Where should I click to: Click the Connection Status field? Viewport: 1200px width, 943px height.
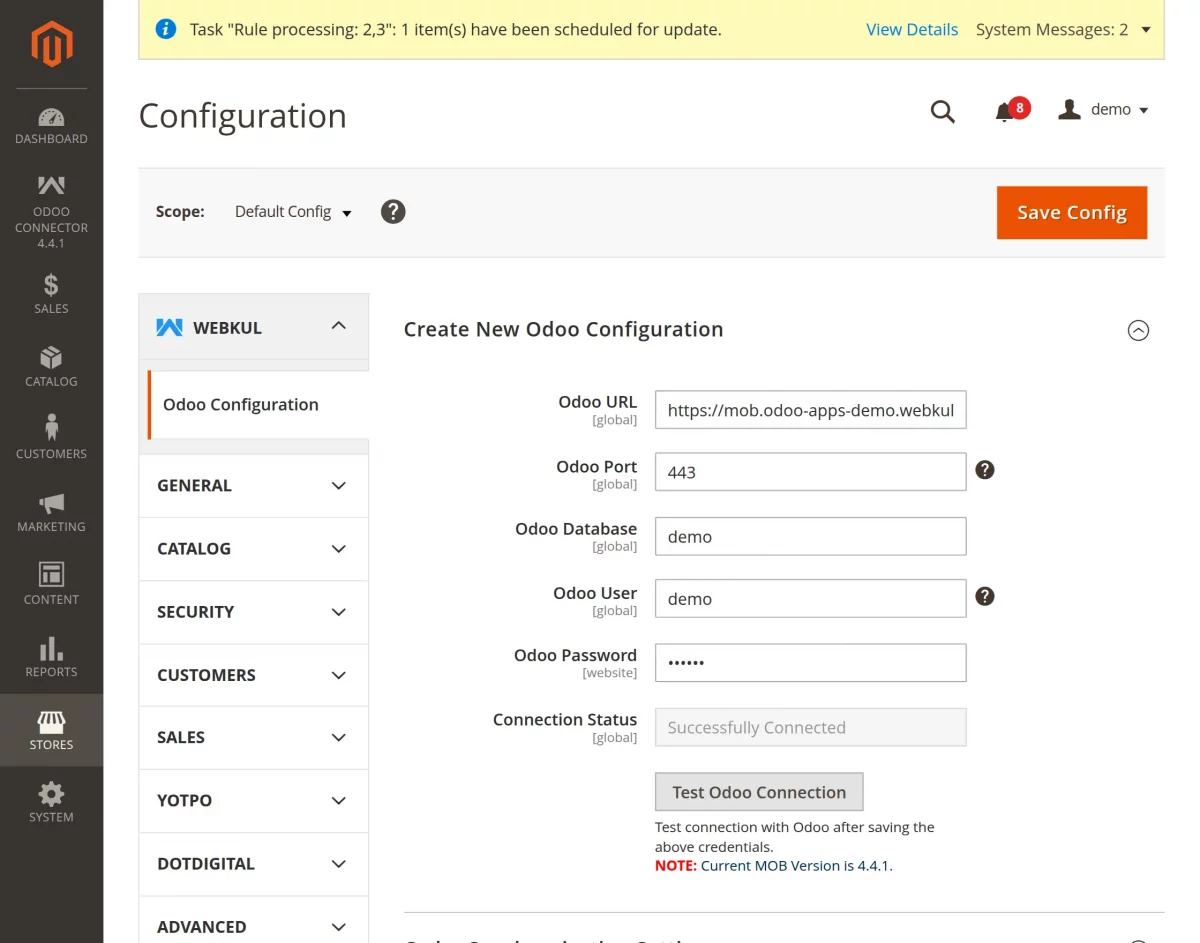pos(811,727)
